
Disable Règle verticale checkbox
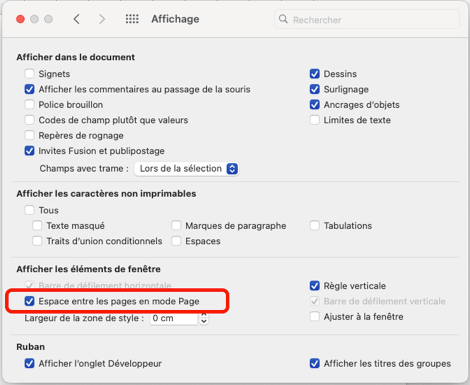315,286
